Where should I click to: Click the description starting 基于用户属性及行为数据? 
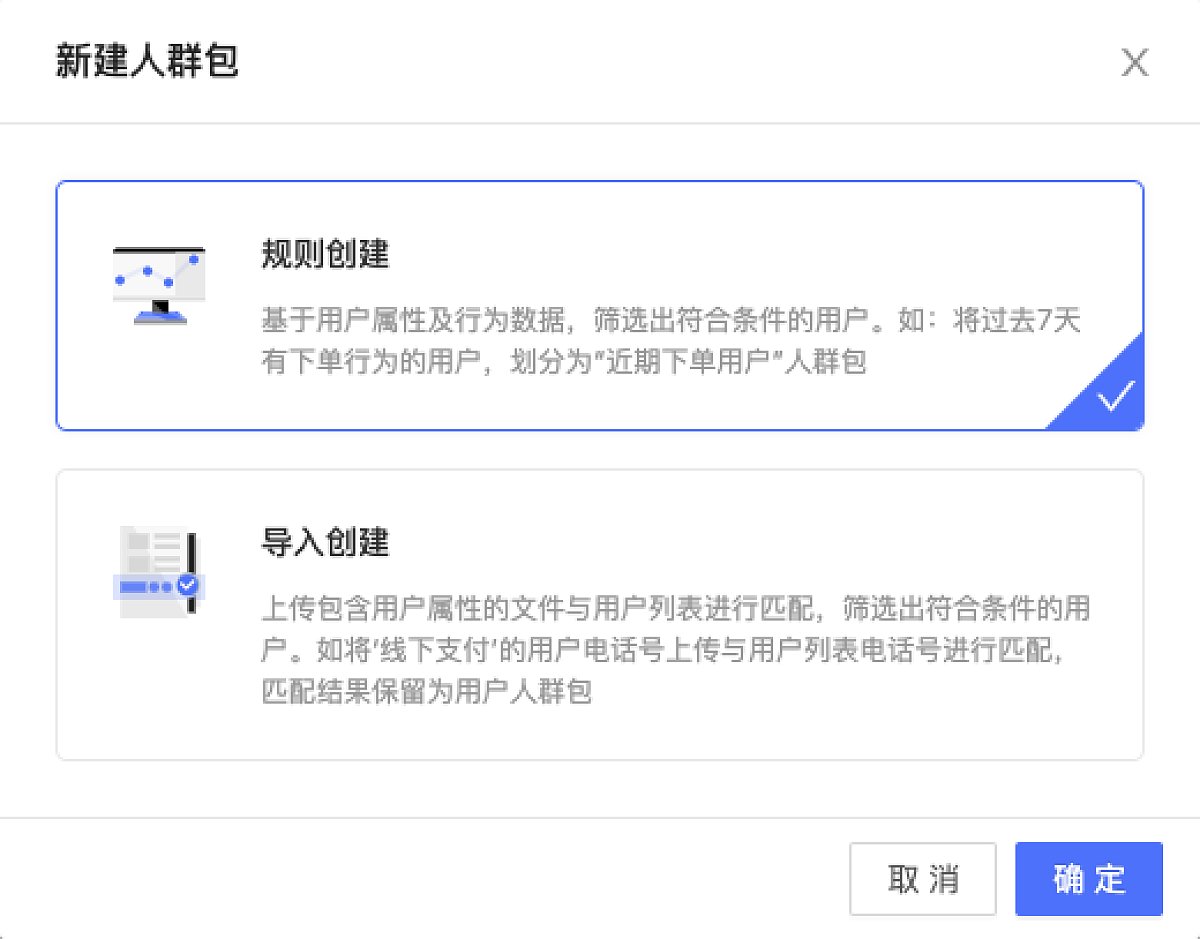[x=672, y=341]
